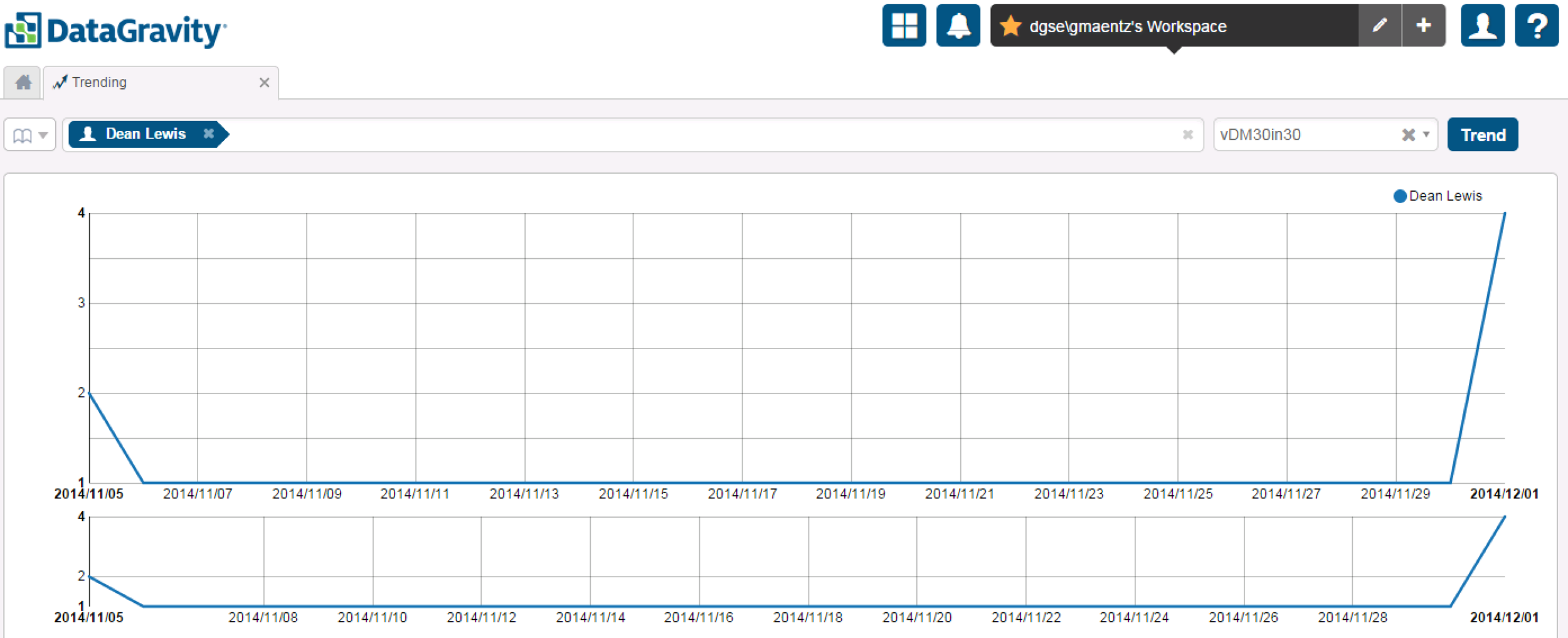Screen dimensions: 1568x638
Task: Clear the vDM30in30 selection
Action: (x=1408, y=135)
